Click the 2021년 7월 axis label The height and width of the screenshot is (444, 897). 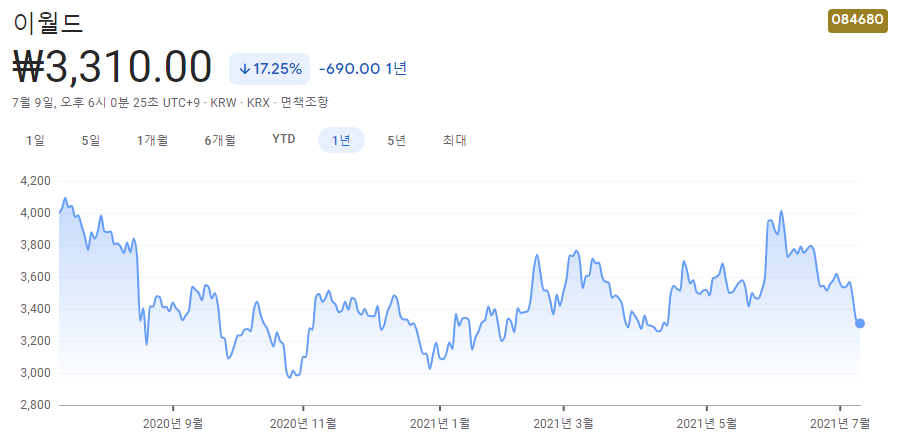[x=839, y=424]
